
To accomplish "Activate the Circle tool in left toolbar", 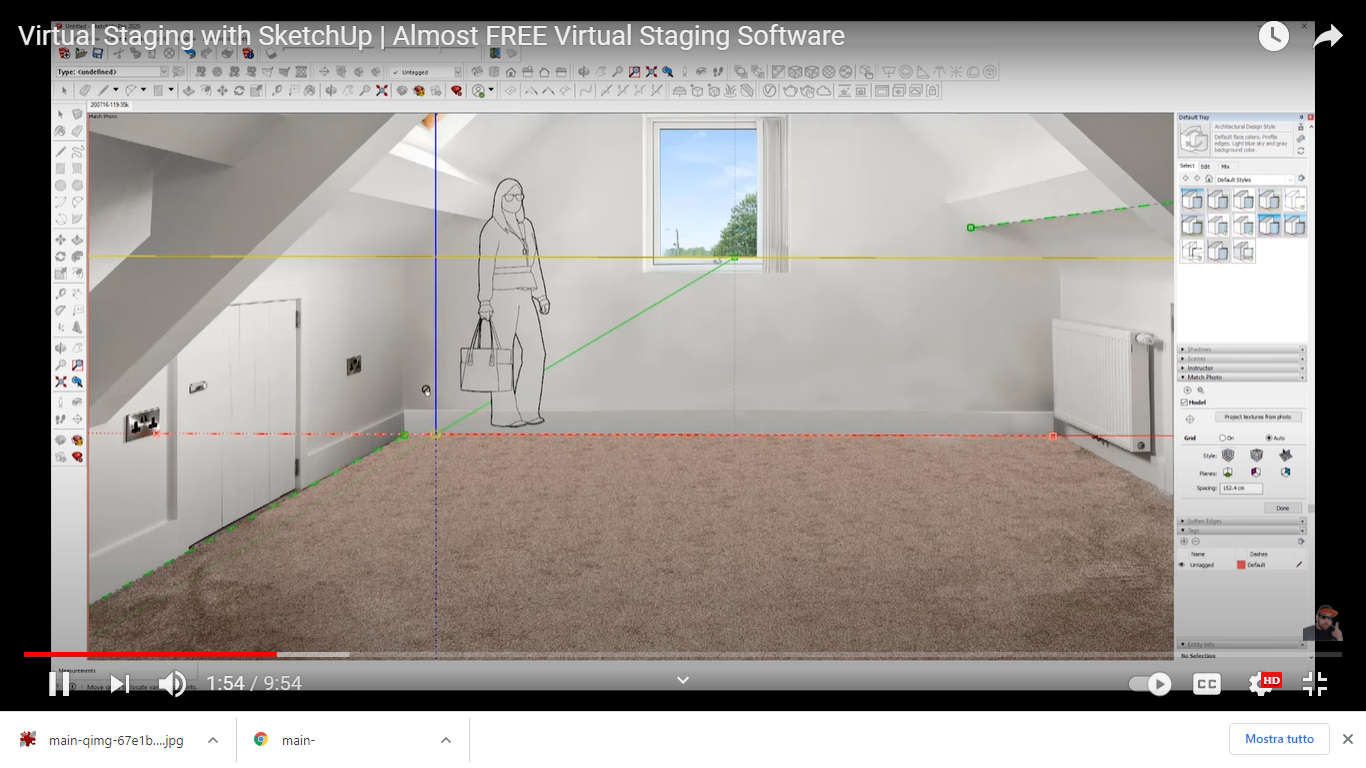I will pos(60,186).
